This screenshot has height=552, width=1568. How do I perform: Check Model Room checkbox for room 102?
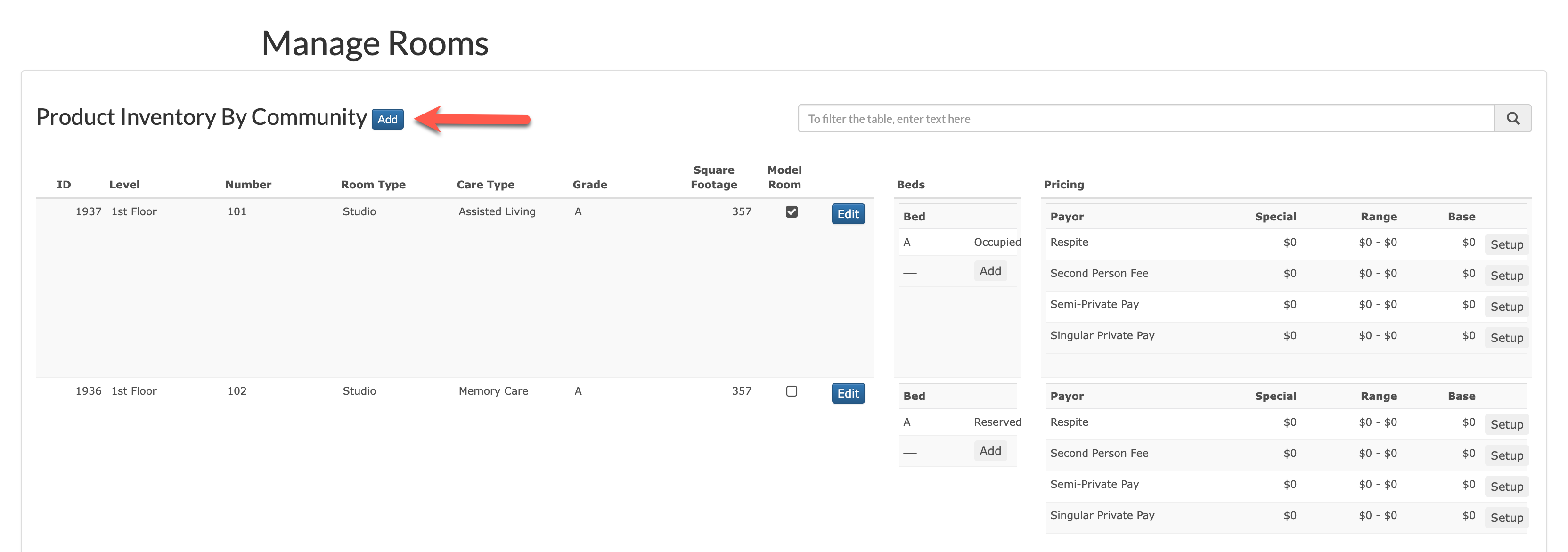click(x=792, y=391)
